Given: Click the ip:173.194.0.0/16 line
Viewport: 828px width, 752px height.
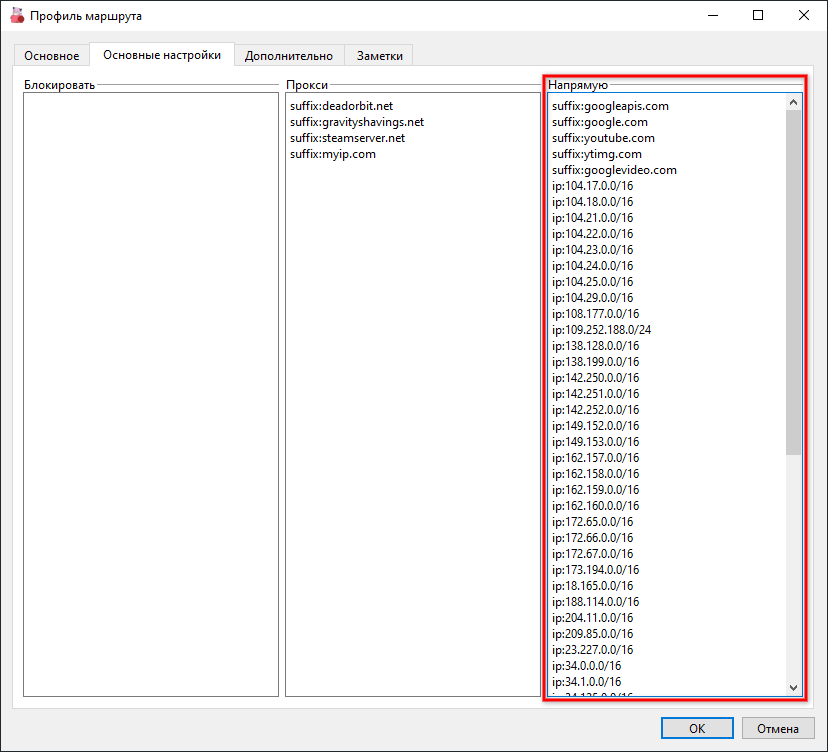Looking at the screenshot, I should click(x=596, y=570).
